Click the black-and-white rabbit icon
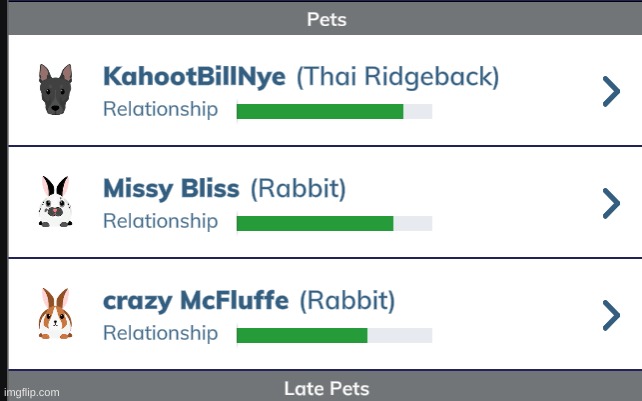 click(54, 203)
